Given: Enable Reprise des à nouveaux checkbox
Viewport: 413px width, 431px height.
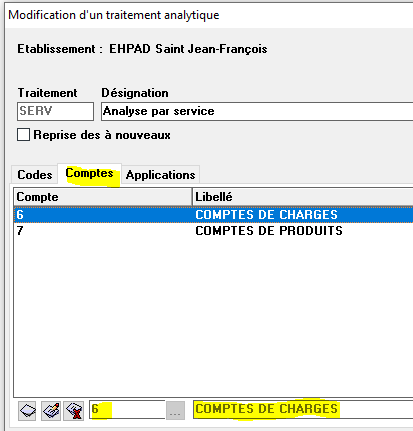Looking at the screenshot, I should (x=23, y=135).
